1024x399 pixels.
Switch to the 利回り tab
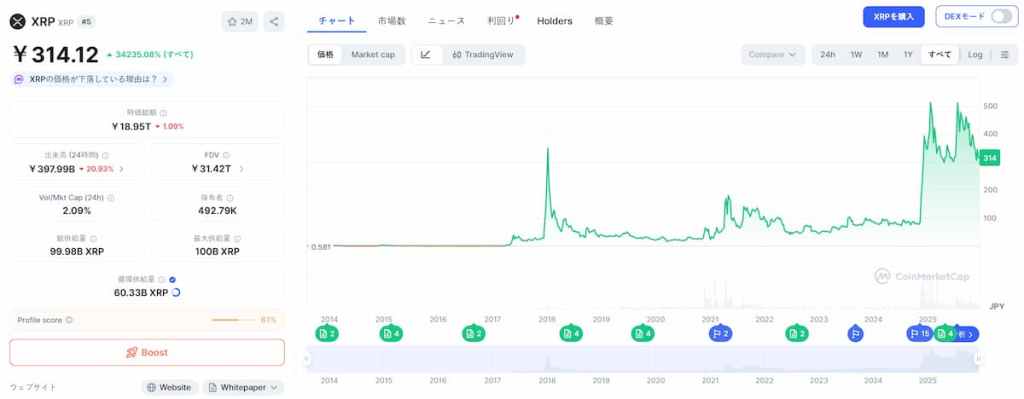[x=502, y=20]
